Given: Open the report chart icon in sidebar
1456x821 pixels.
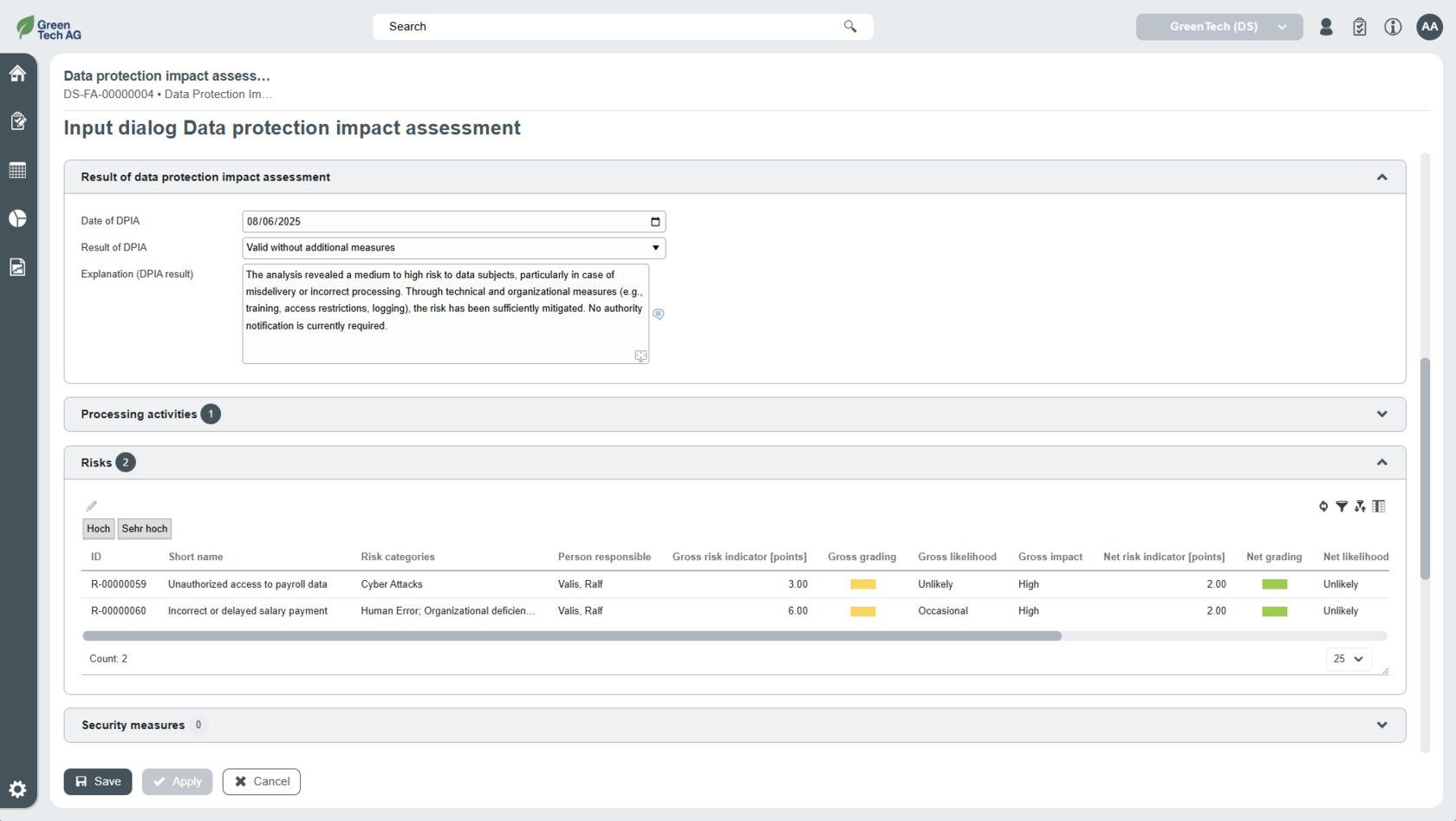Looking at the screenshot, I should pos(17,267).
